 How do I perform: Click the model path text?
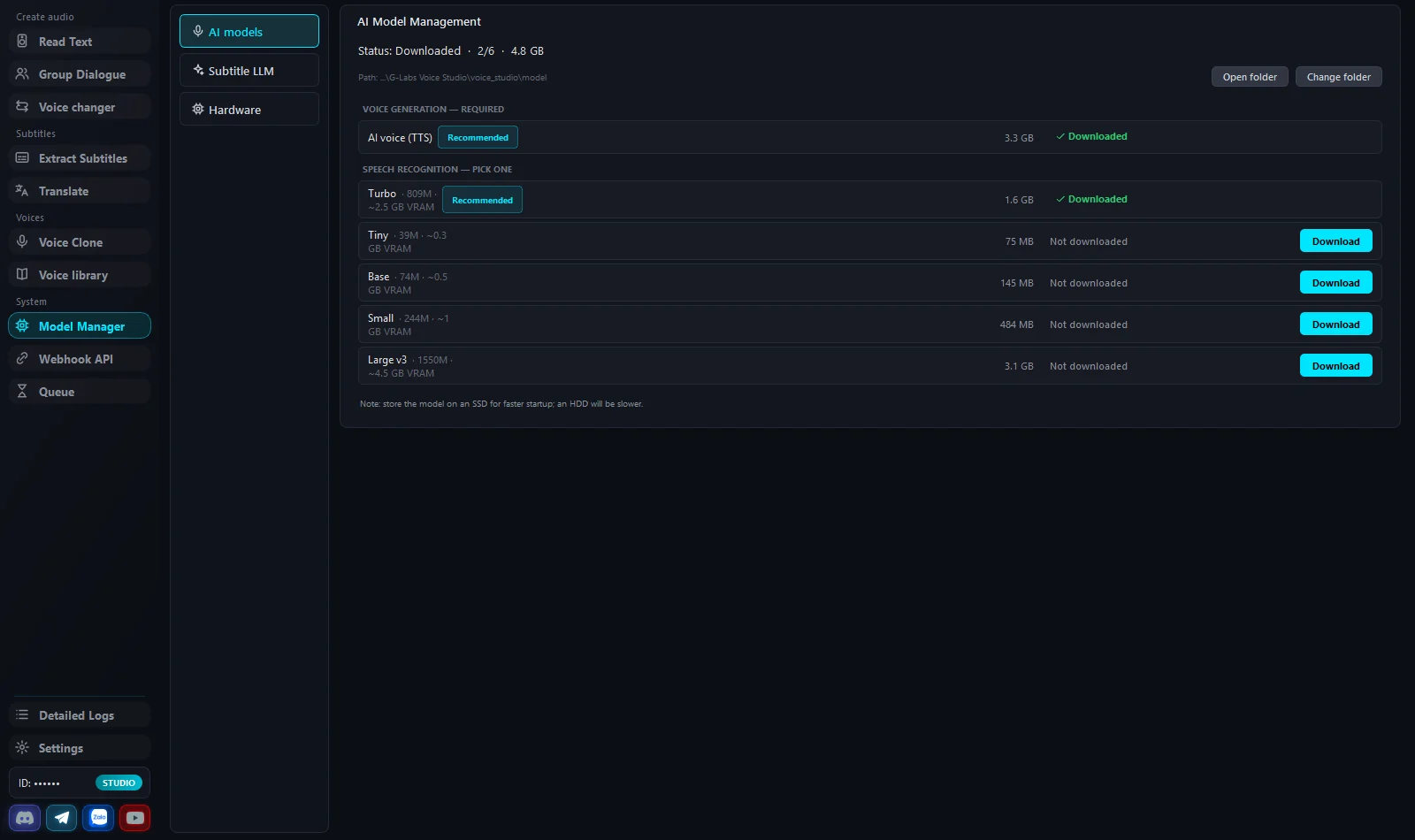452,78
